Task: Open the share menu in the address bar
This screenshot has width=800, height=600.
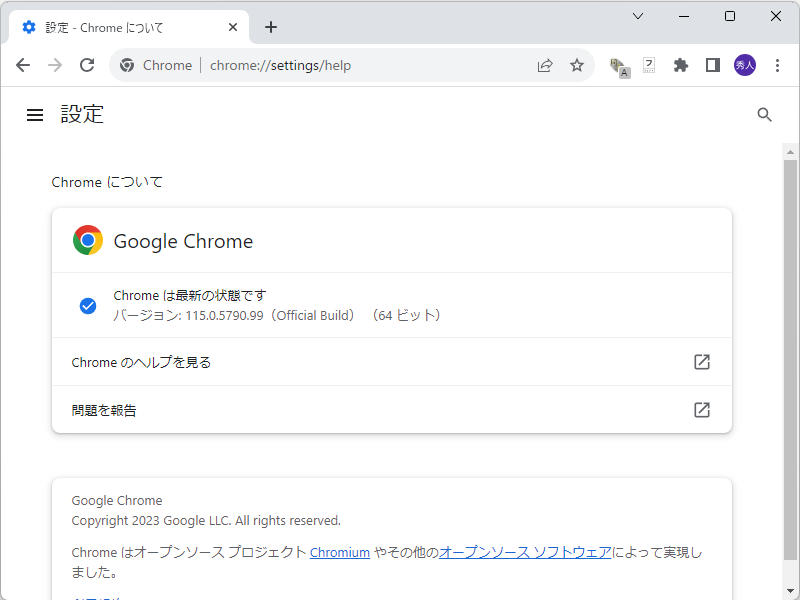Action: pyautogui.click(x=545, y=64)
